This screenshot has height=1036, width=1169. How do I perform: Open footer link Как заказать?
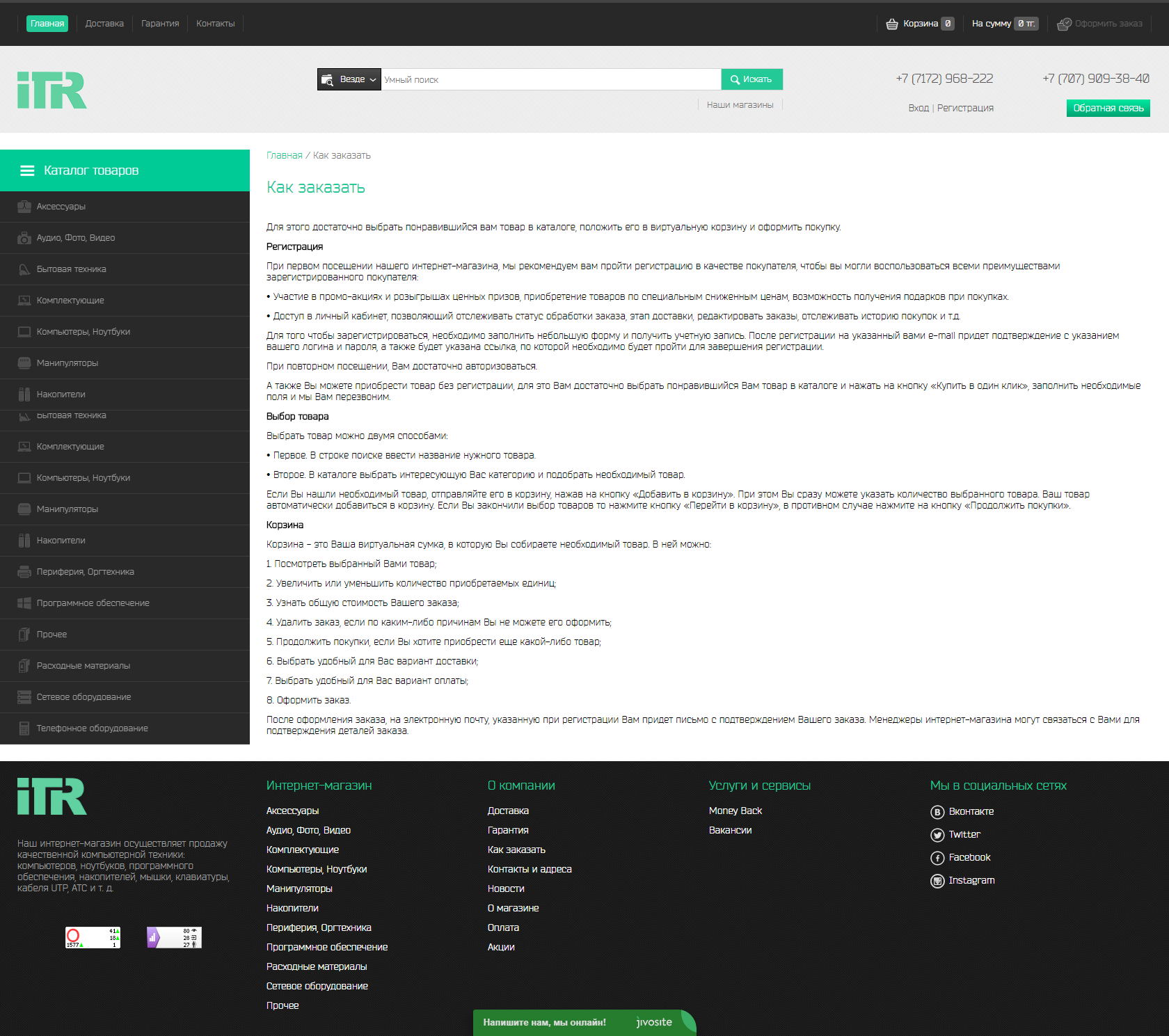(x=516, y=850)
